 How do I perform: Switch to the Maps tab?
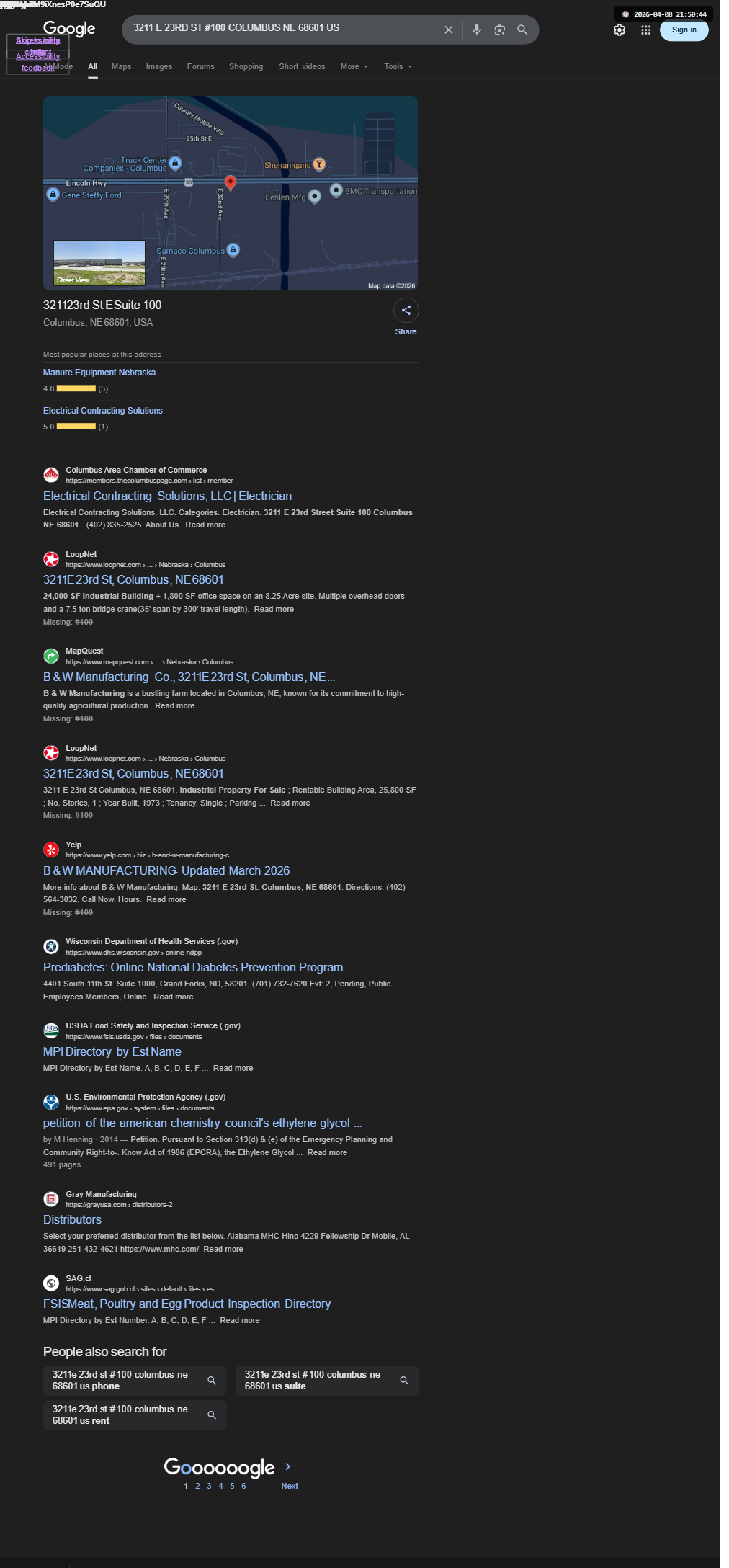coord(121,66)
